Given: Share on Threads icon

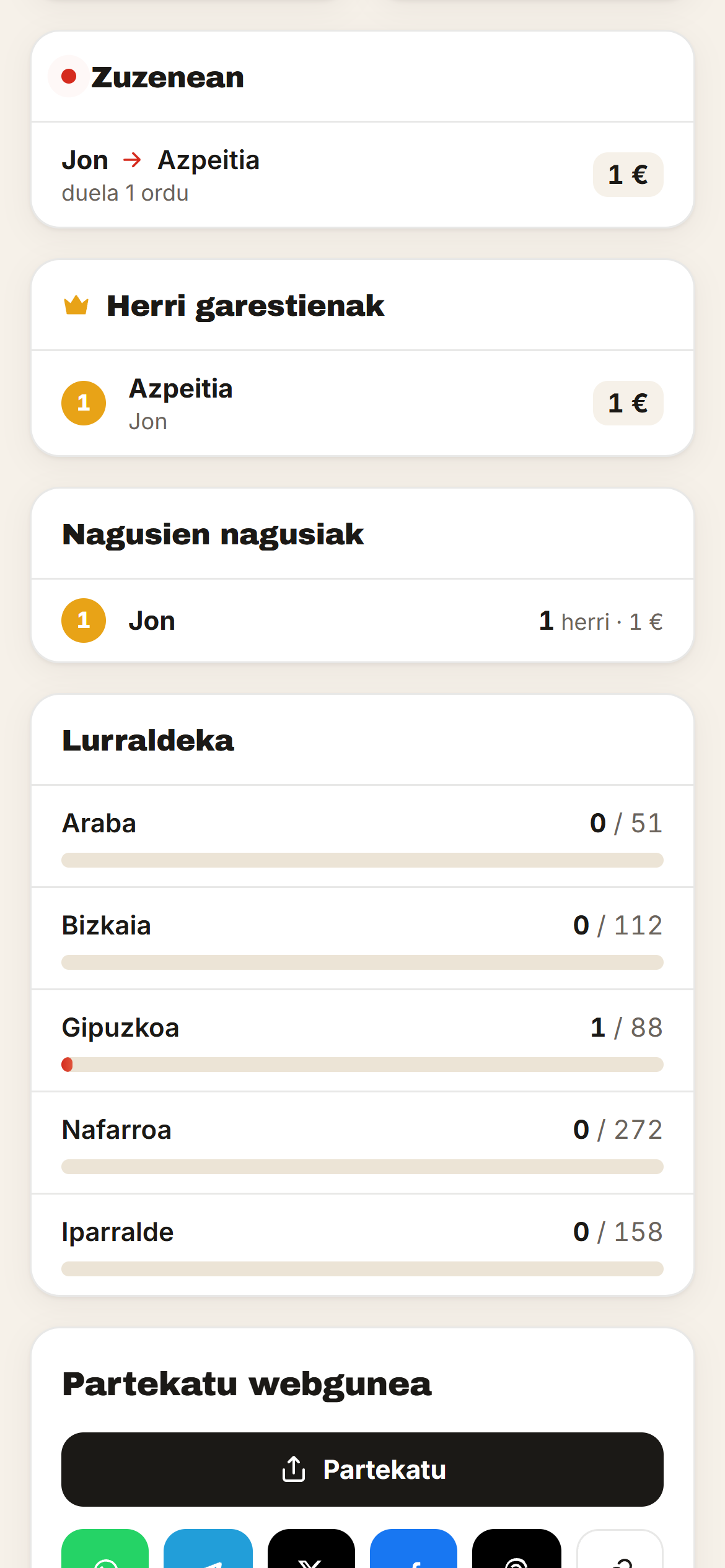Looking at the screenshot, I should click(x=517, y=1548).
